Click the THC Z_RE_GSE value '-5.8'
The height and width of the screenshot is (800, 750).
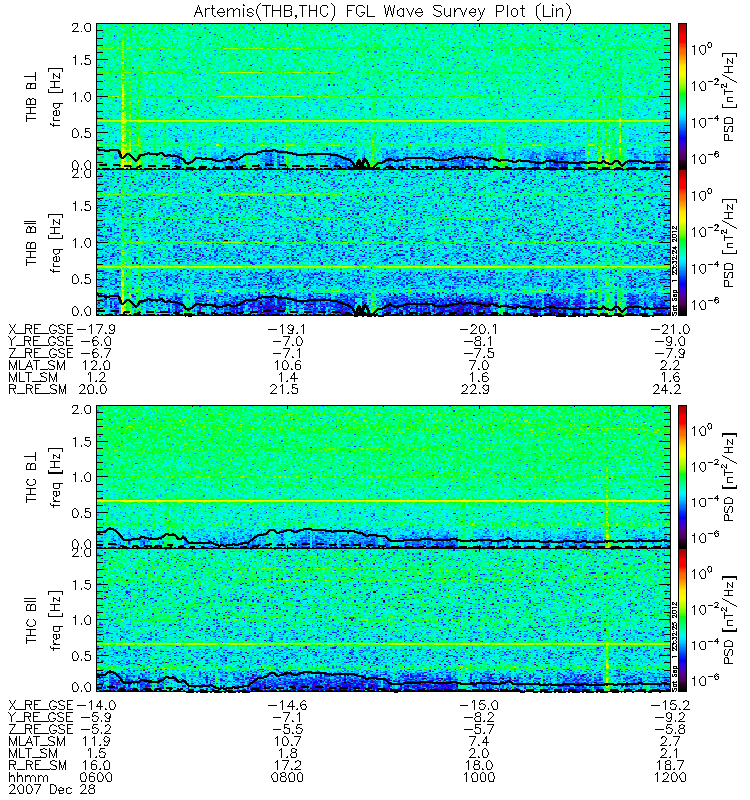(x=670, y=729)
